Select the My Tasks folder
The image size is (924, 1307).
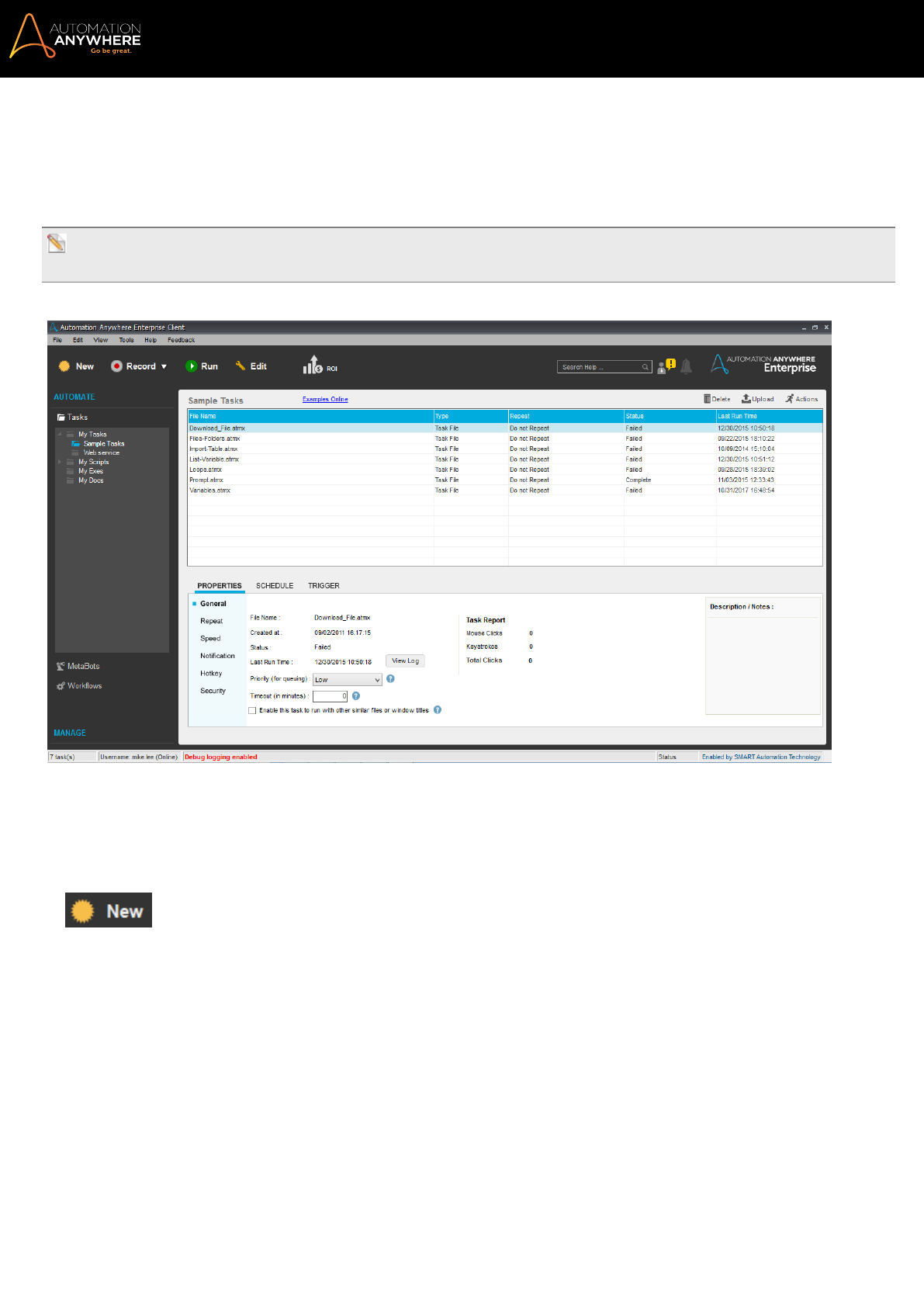(92, 435)
